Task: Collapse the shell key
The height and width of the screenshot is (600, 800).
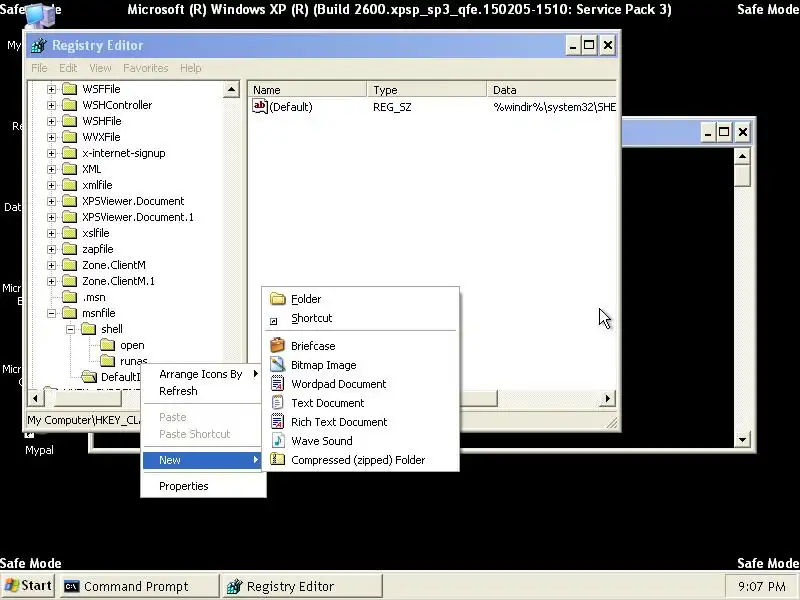Action: pos(70,329)
